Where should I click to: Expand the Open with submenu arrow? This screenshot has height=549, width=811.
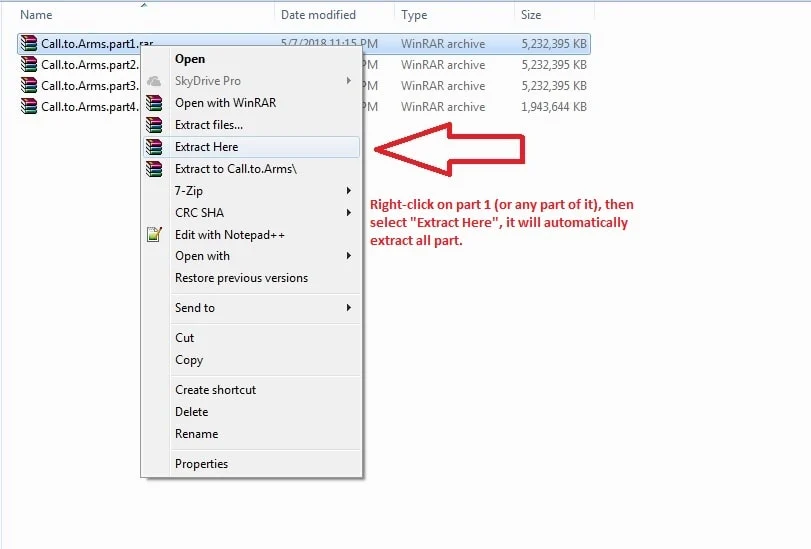(x=349, y=256)
